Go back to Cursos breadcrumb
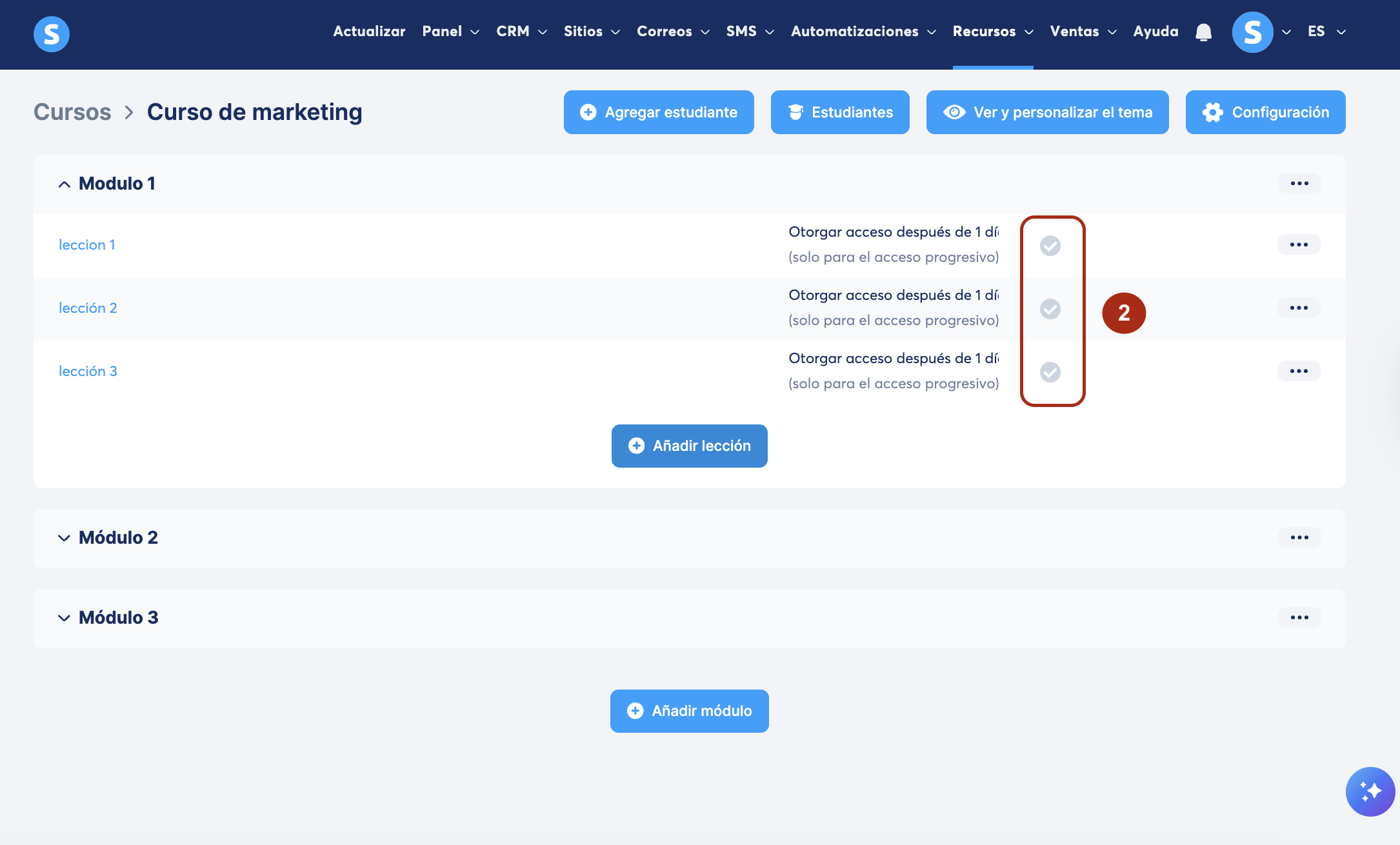 [72, 112]
